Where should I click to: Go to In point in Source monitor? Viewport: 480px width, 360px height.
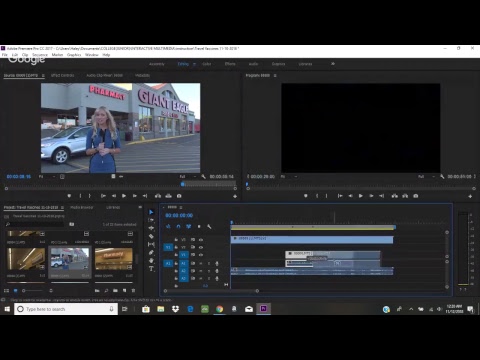[103, 196]
